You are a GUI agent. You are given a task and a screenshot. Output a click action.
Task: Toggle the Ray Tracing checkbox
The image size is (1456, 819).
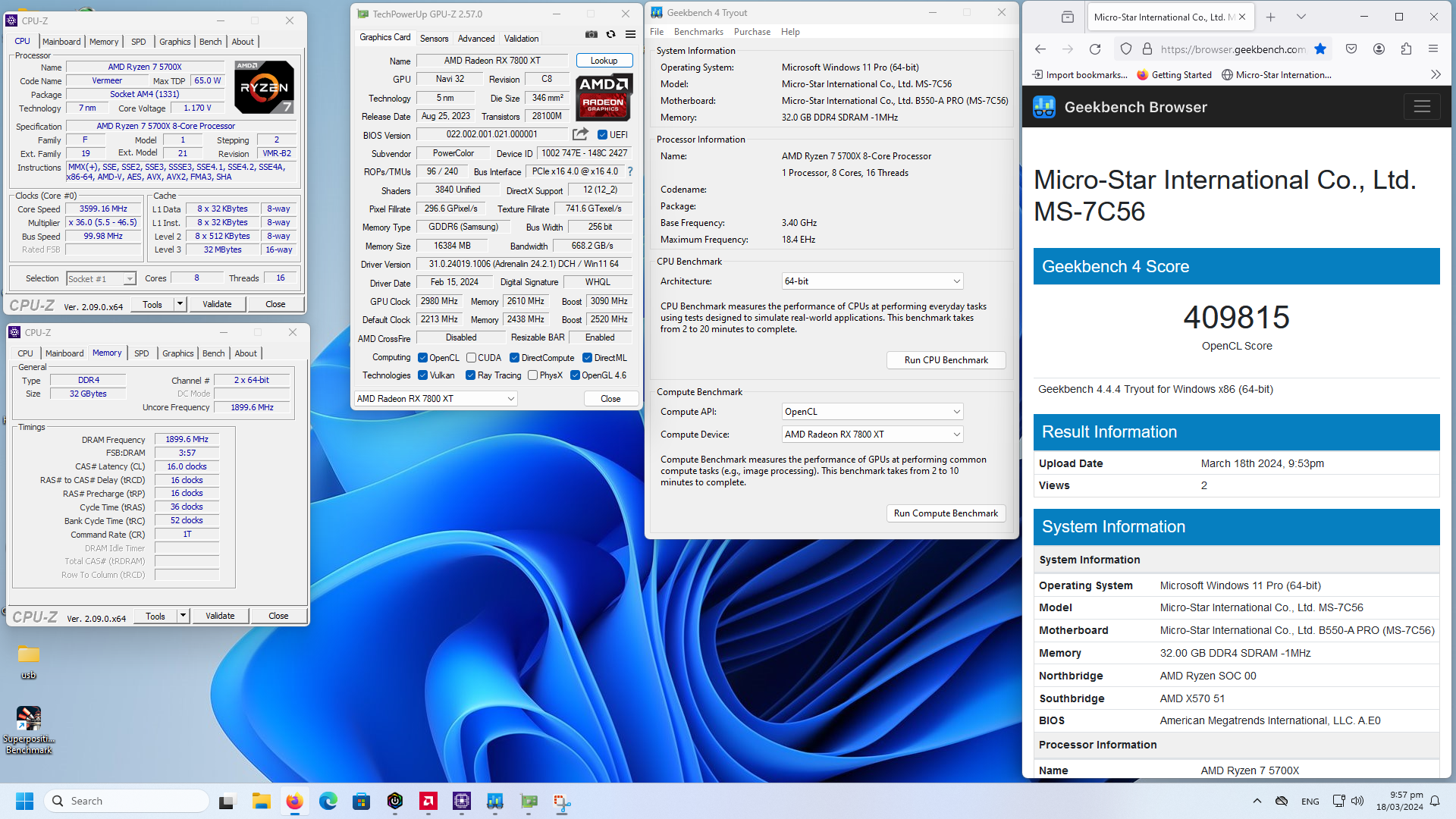point(471,375)
